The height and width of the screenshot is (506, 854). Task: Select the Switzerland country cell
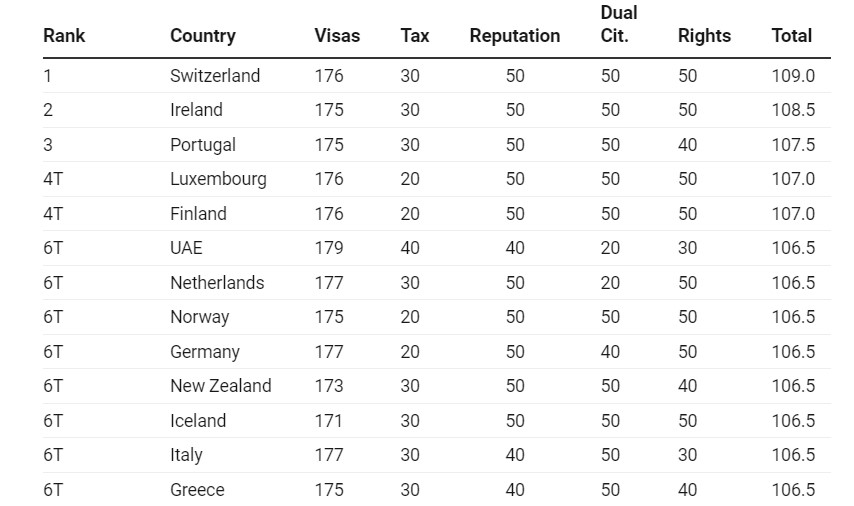(x=215, y=76)
